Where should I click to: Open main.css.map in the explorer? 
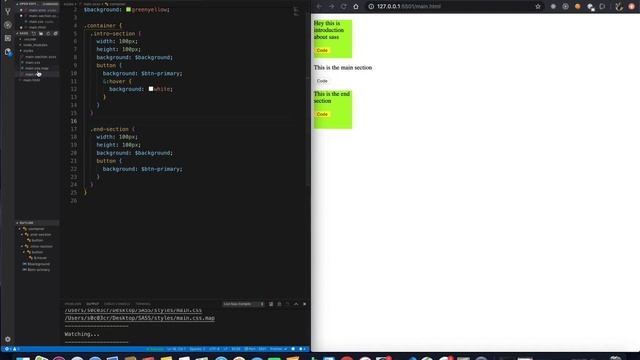[x=37, y=68]
